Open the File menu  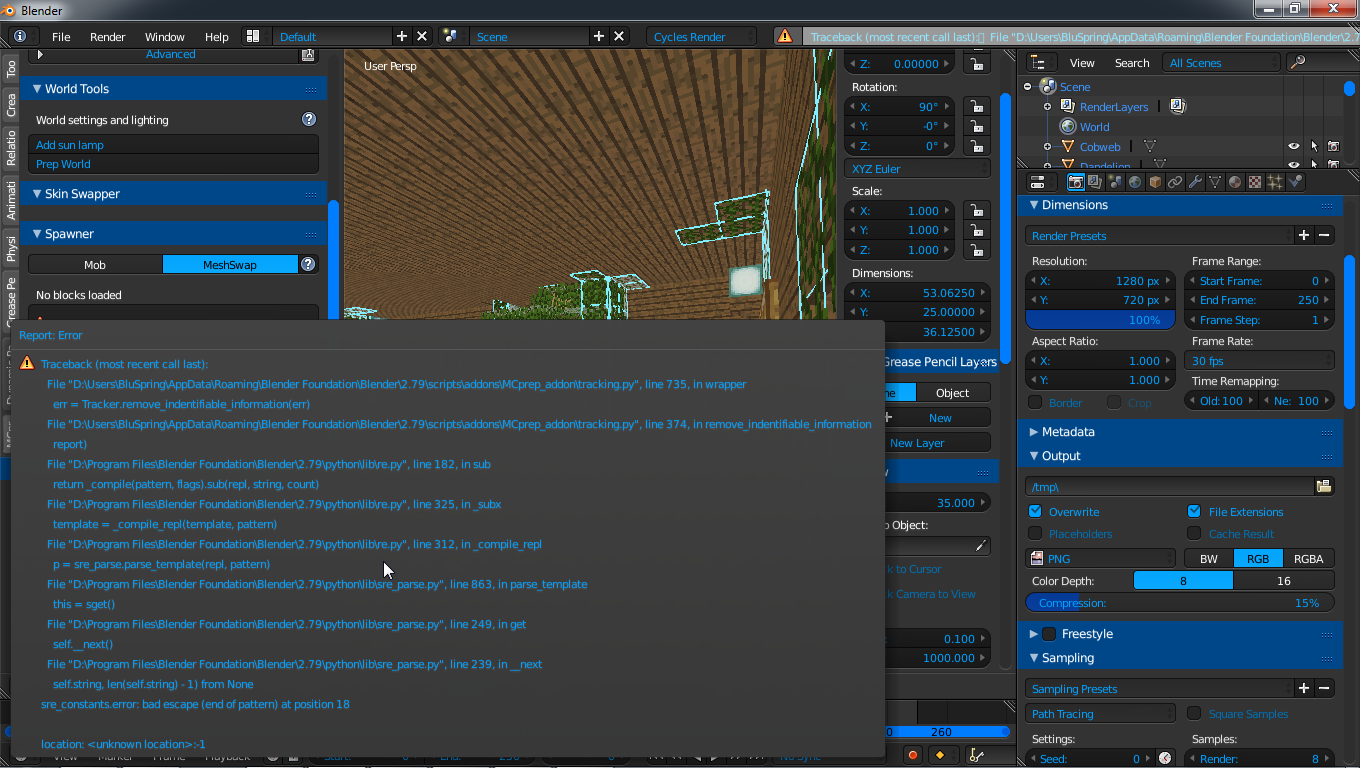pyautogui.click(x=61, y=36)
